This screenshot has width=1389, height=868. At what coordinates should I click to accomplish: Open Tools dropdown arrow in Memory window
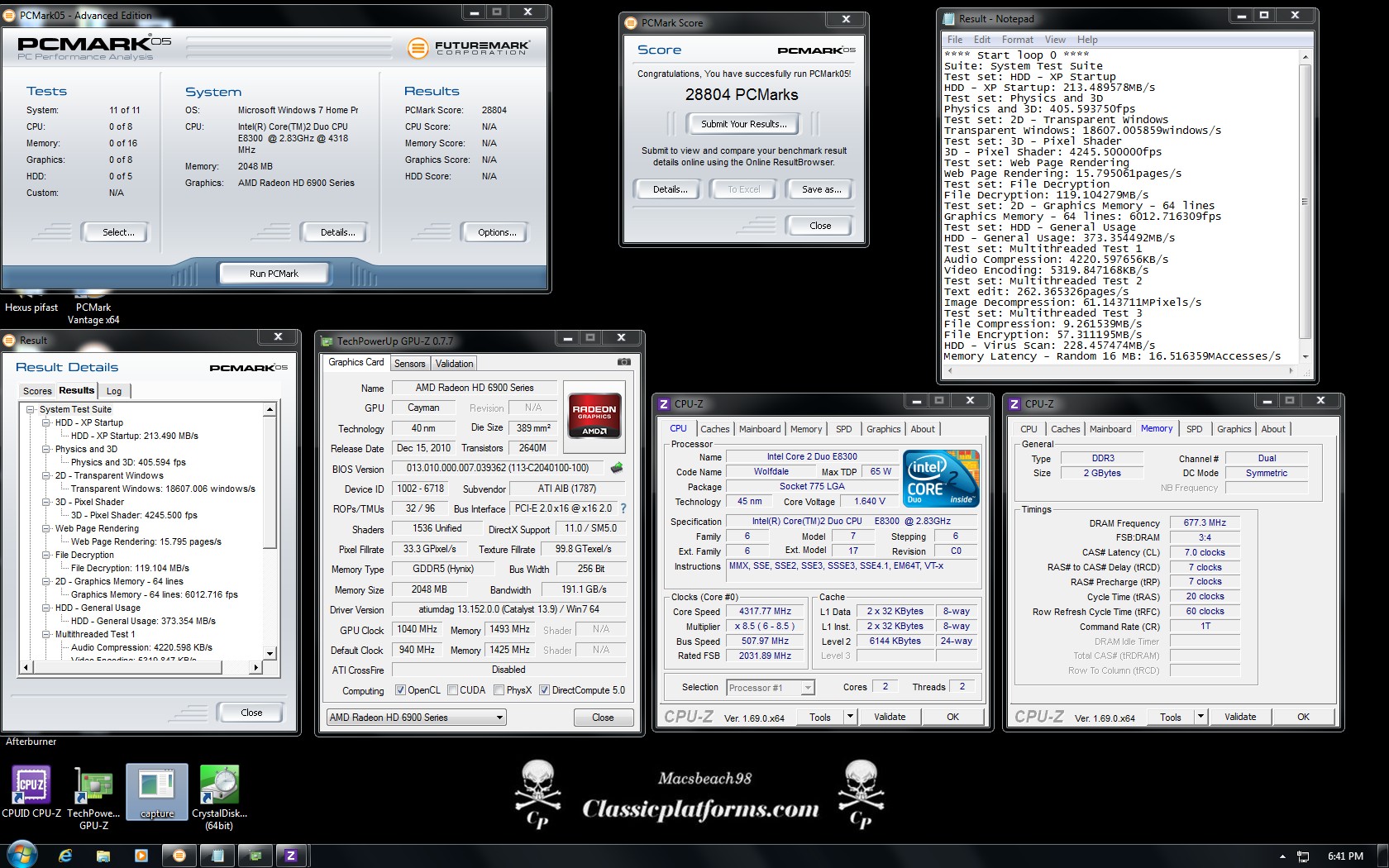coord(1200,717)
